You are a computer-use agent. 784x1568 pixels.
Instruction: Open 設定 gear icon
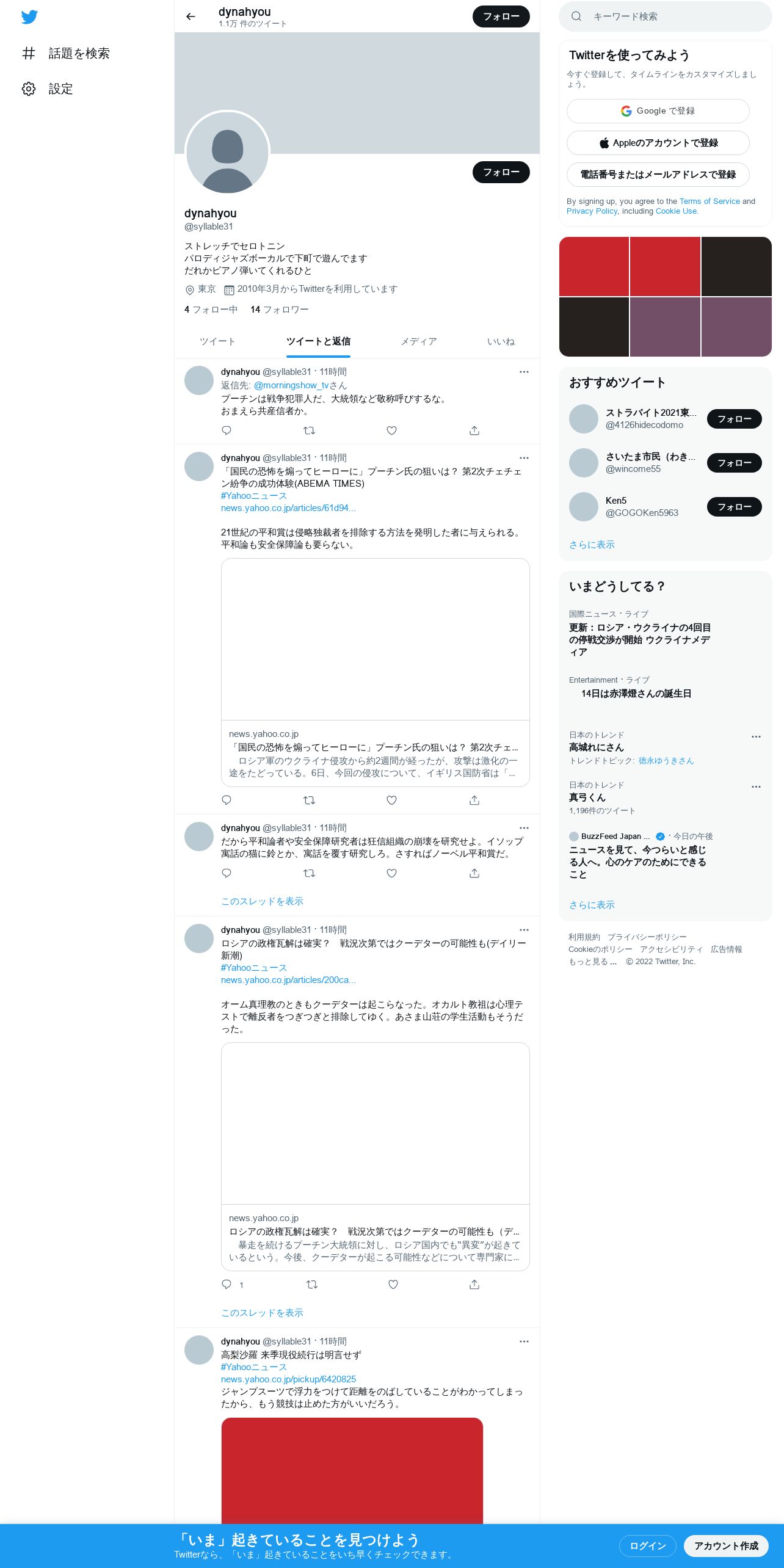[x=29, y=89]
